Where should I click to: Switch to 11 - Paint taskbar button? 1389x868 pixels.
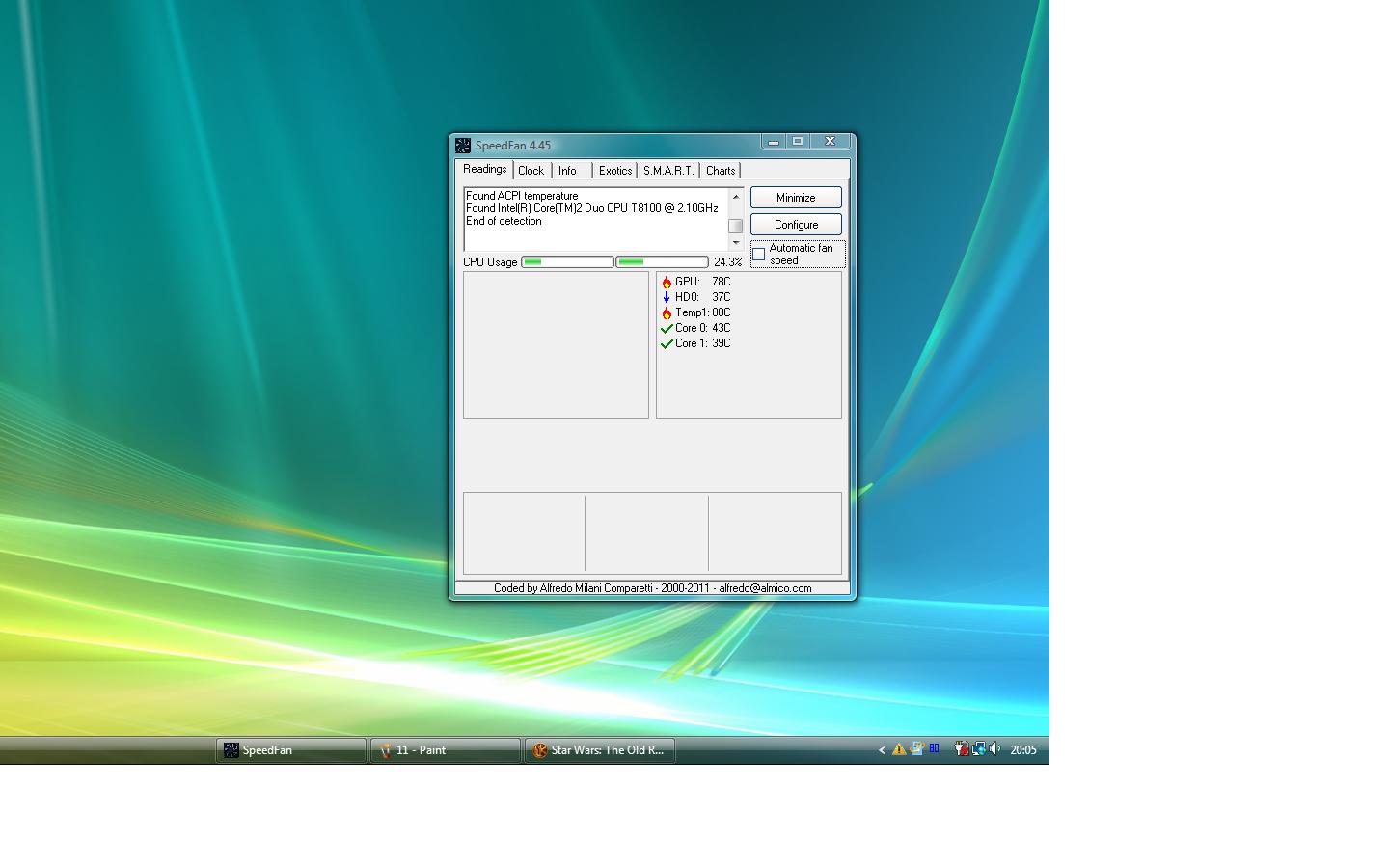coord(446,750)
